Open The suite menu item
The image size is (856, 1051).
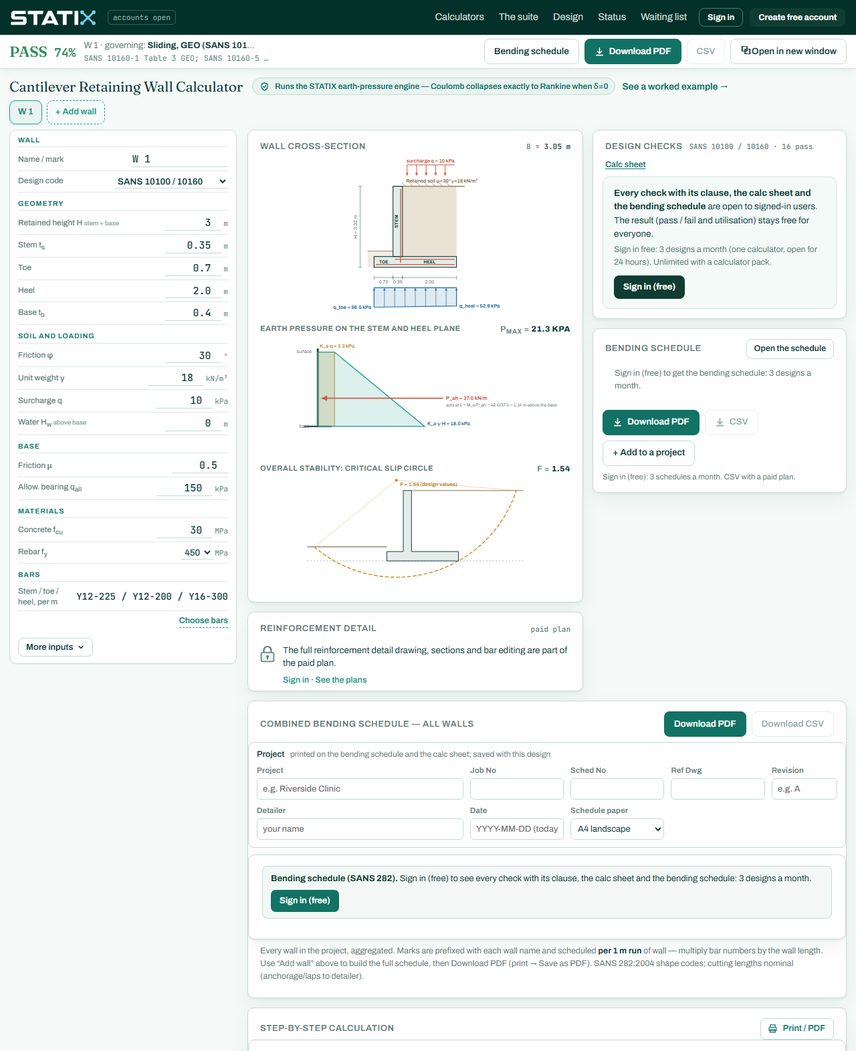coord(518,17)
